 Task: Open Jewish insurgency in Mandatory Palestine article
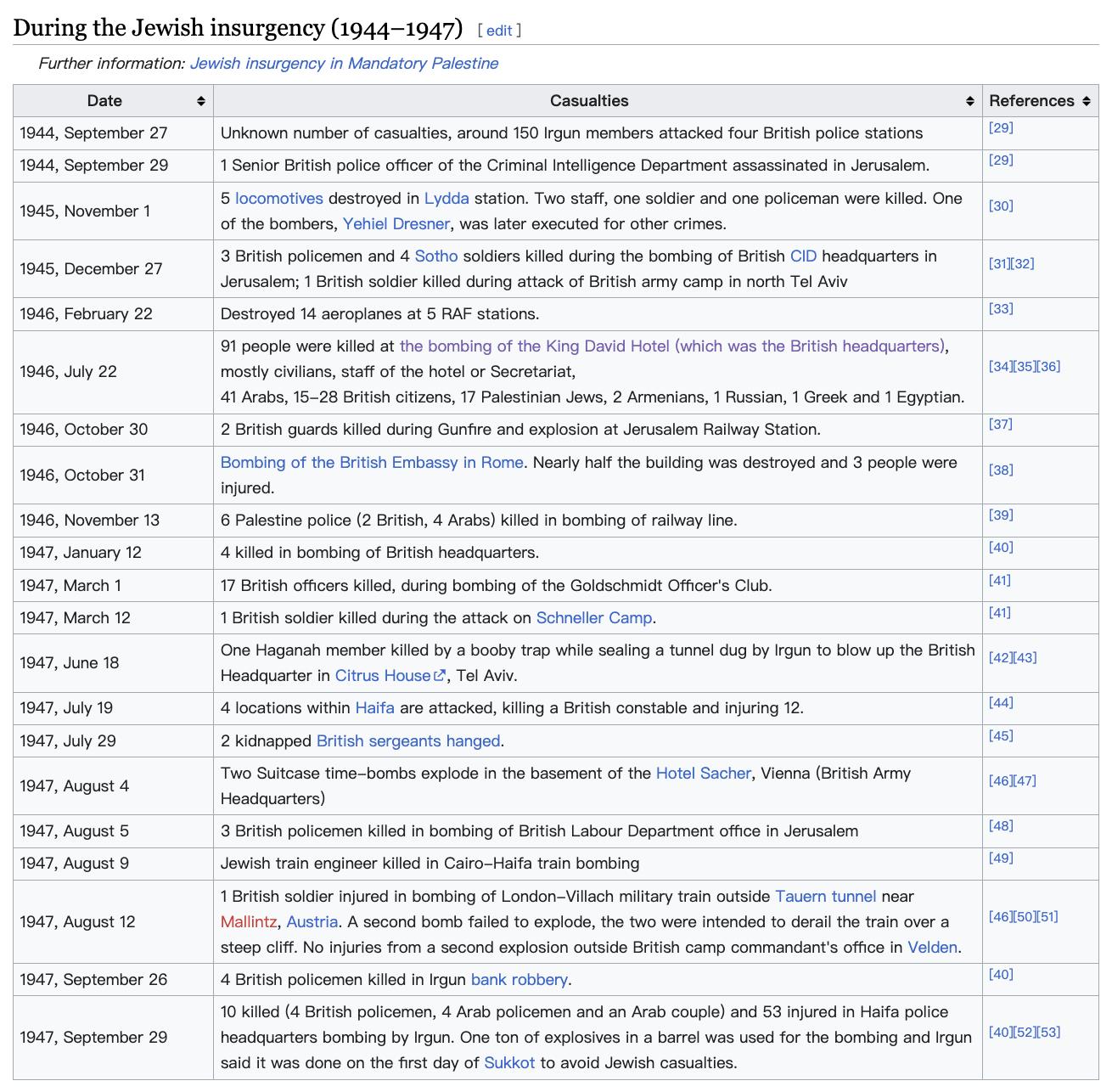pyautogui.click(x=344, y=64)
